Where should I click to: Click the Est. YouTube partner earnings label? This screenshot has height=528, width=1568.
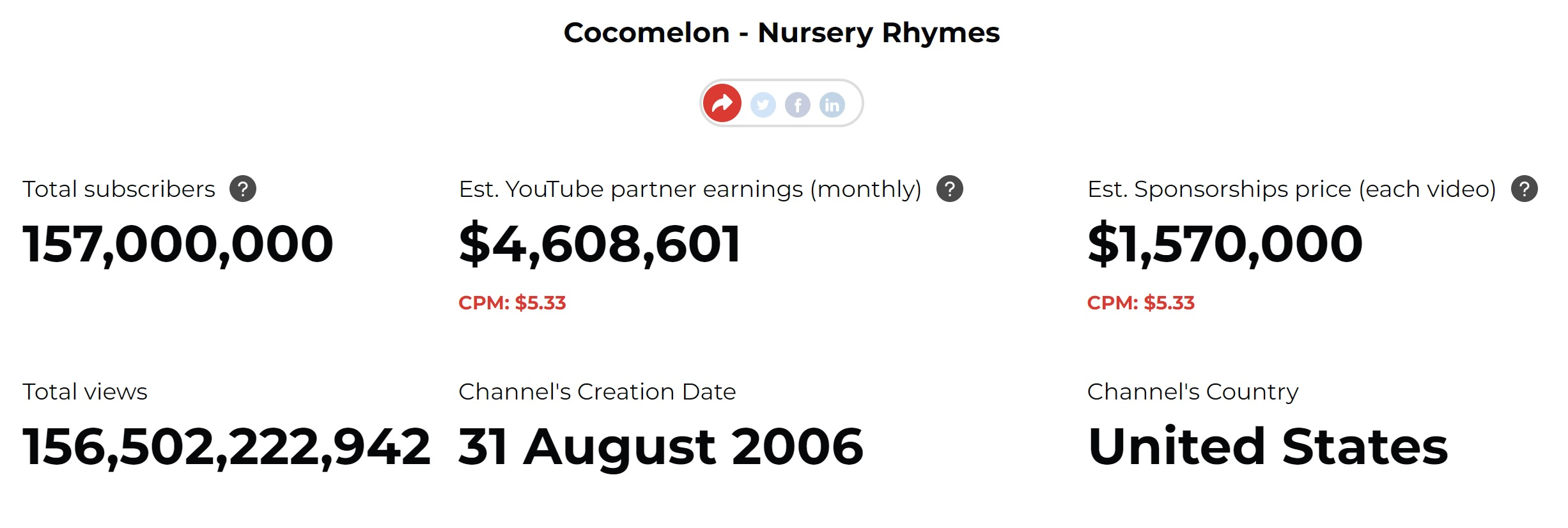(690, 189)
